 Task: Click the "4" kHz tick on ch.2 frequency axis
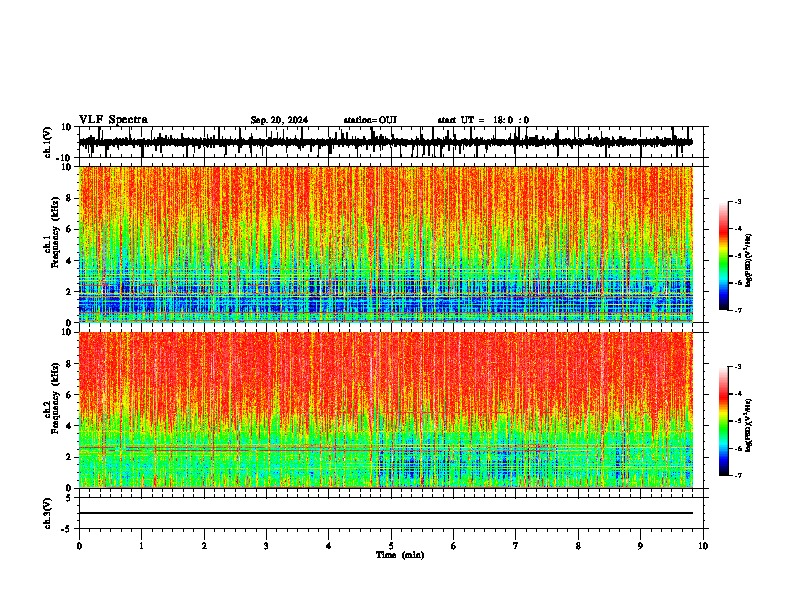coord(70,426)
